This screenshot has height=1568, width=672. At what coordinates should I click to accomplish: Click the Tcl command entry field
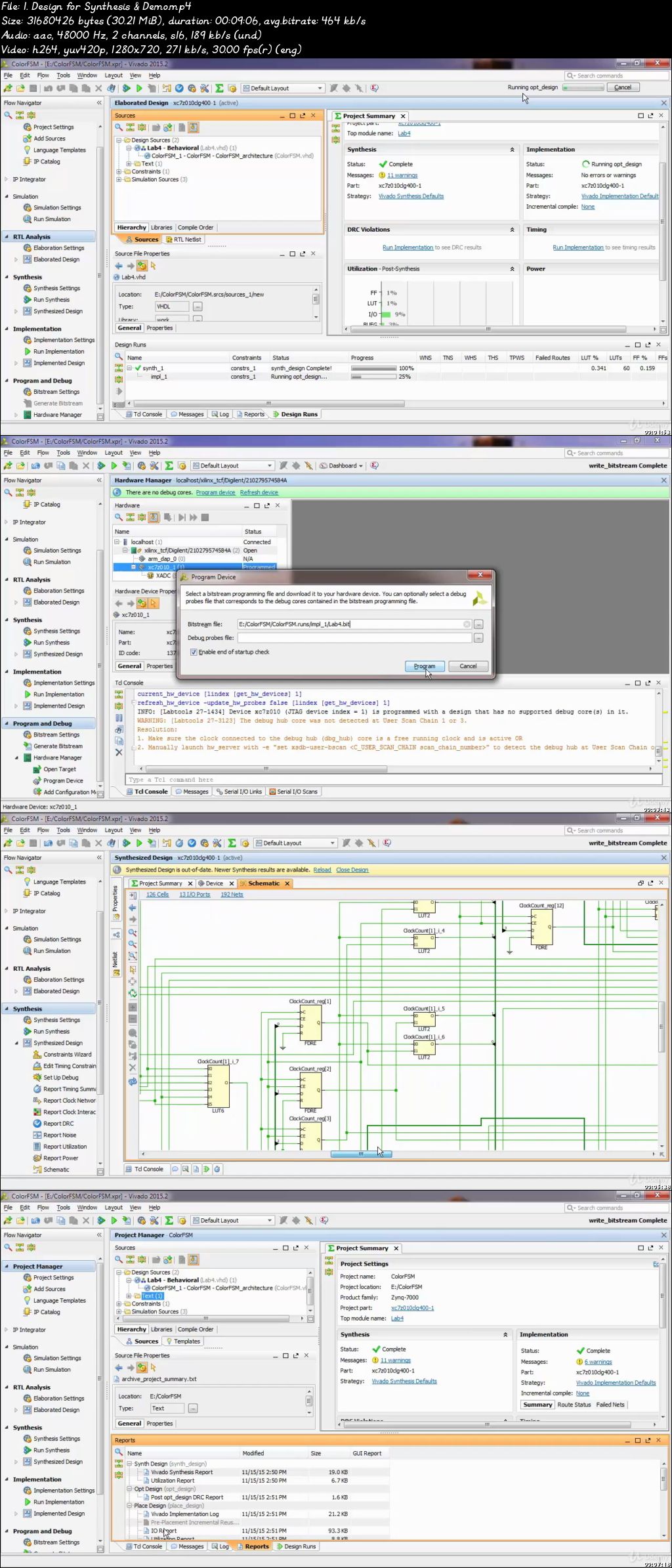[x=392, y=780]
